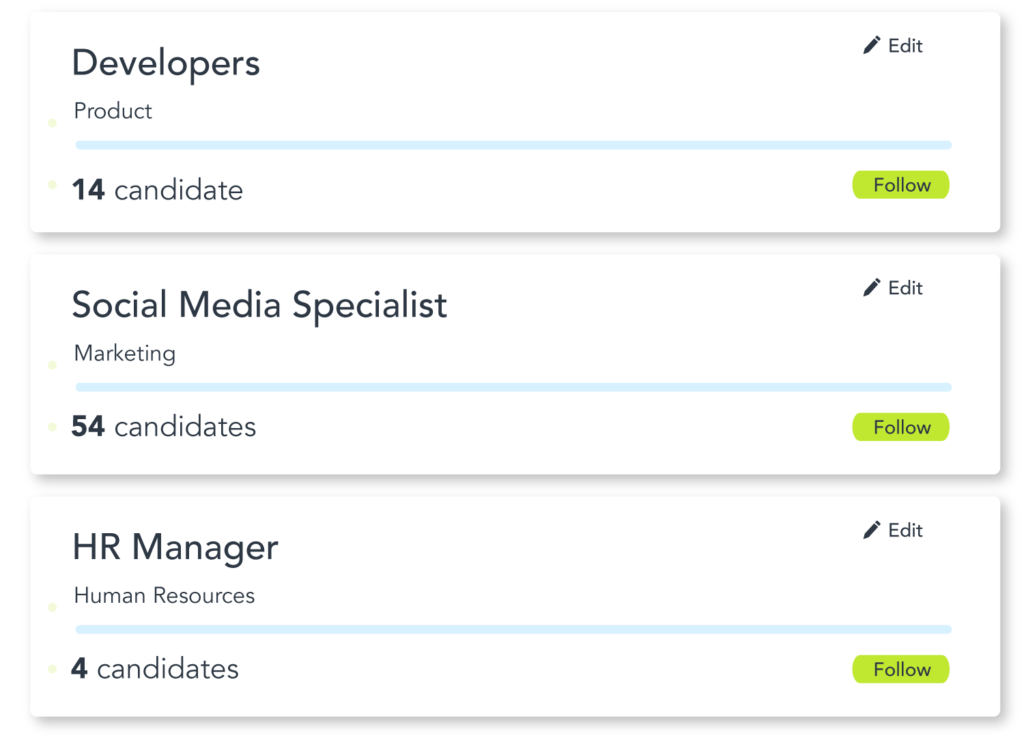Click the pencil icon on Developers card
The height and width of the screenshot is (740, 1024).
(871, 45)
